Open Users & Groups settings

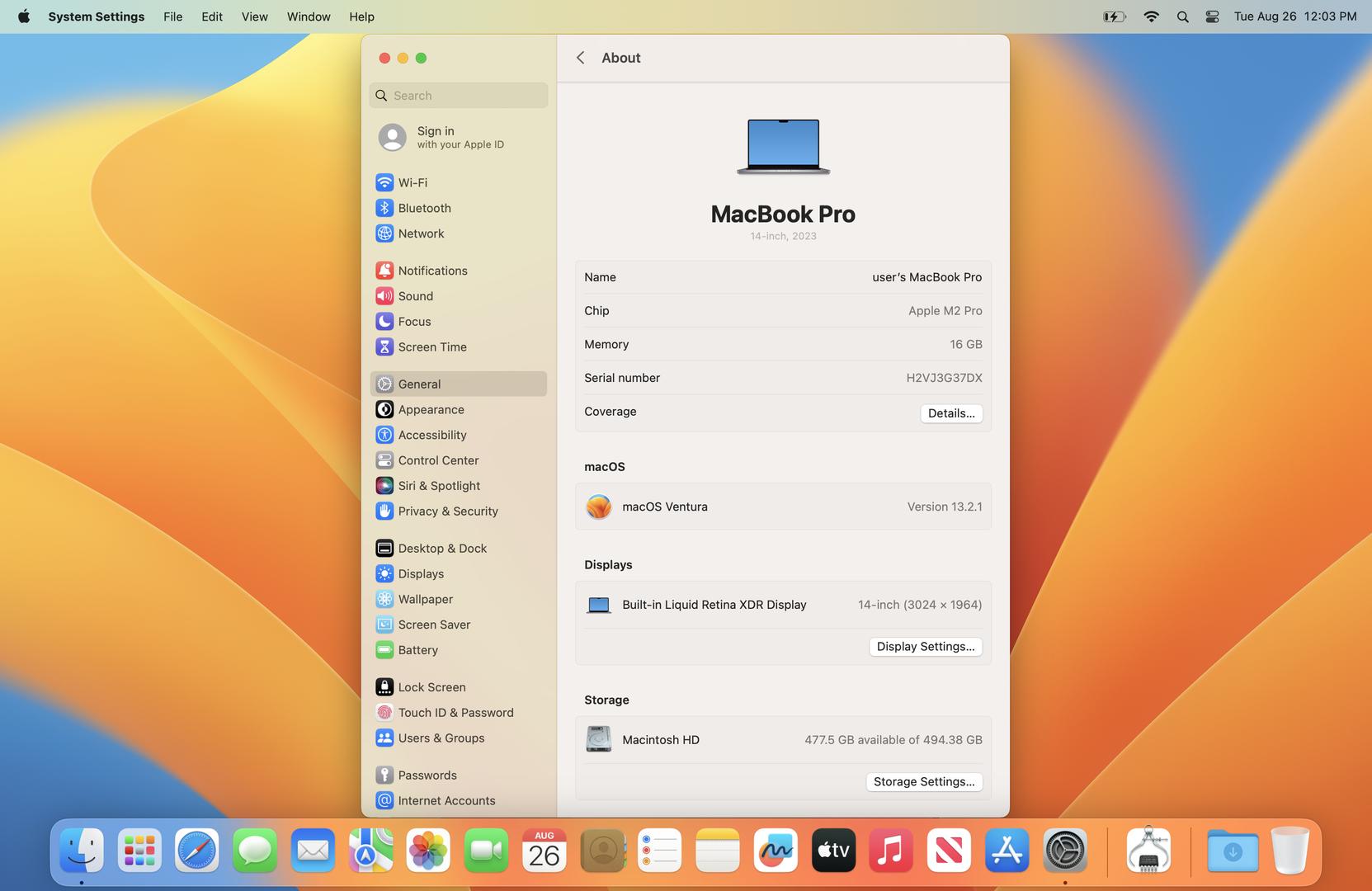458,738
